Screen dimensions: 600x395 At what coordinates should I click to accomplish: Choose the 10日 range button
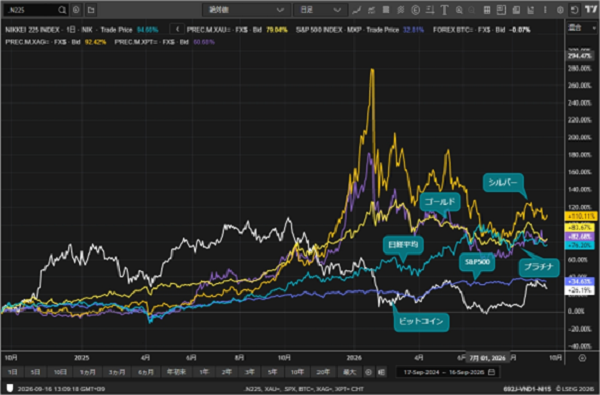click(x=60, y=372)
